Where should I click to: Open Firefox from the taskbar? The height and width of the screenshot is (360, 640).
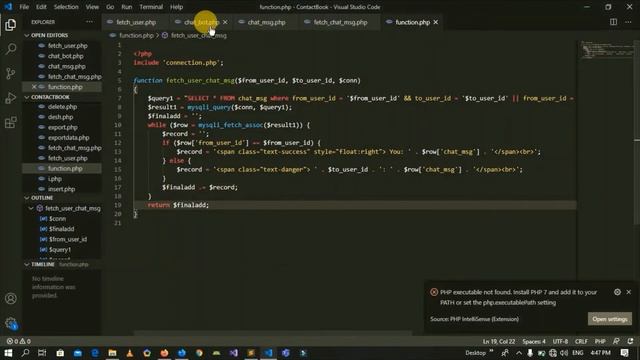[164, 353]
